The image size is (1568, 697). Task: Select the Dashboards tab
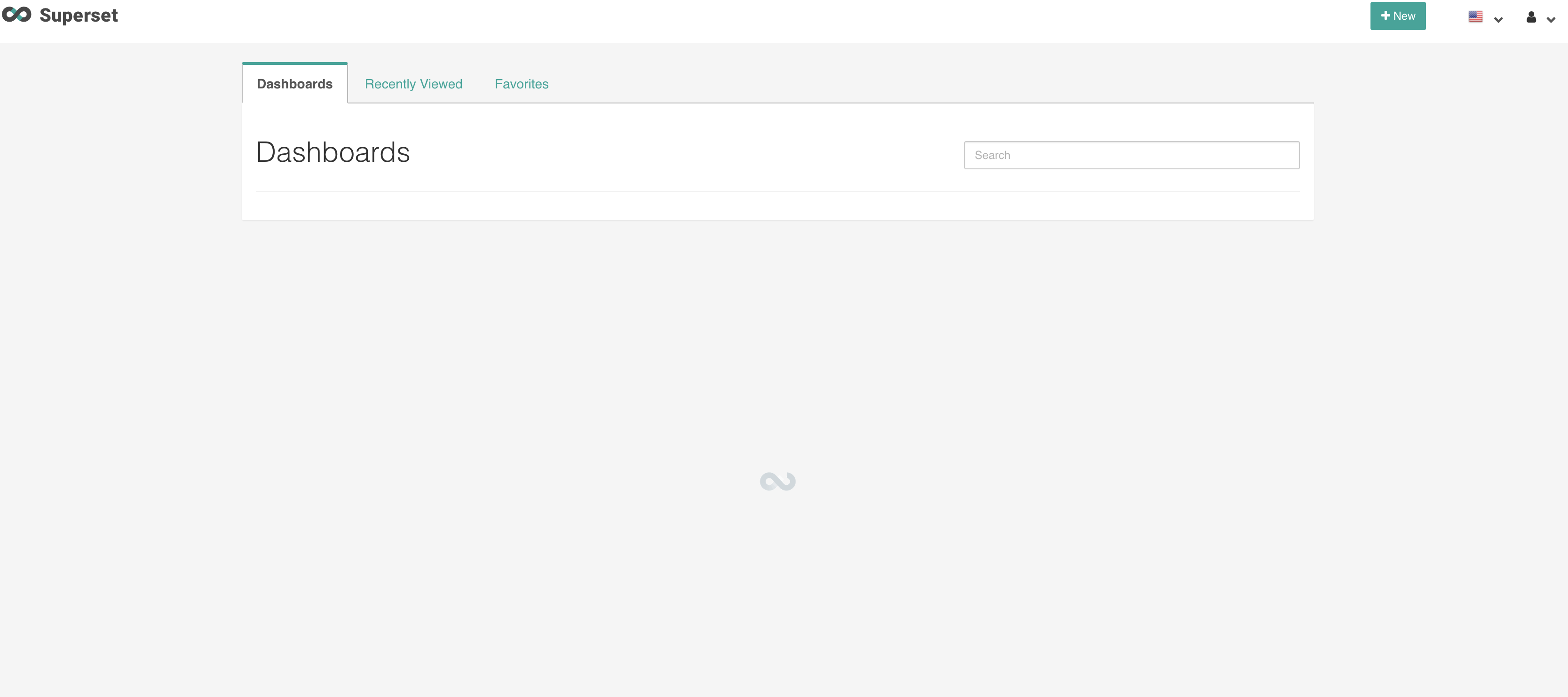click(294, 84)
